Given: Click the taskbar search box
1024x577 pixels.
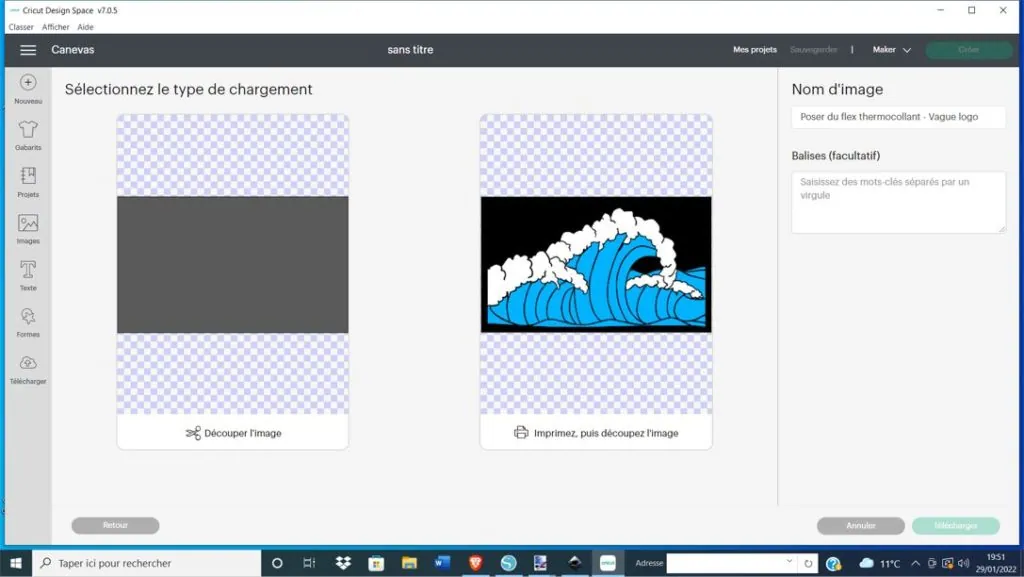Looking at the screenshot, I should tap(147, 563).
